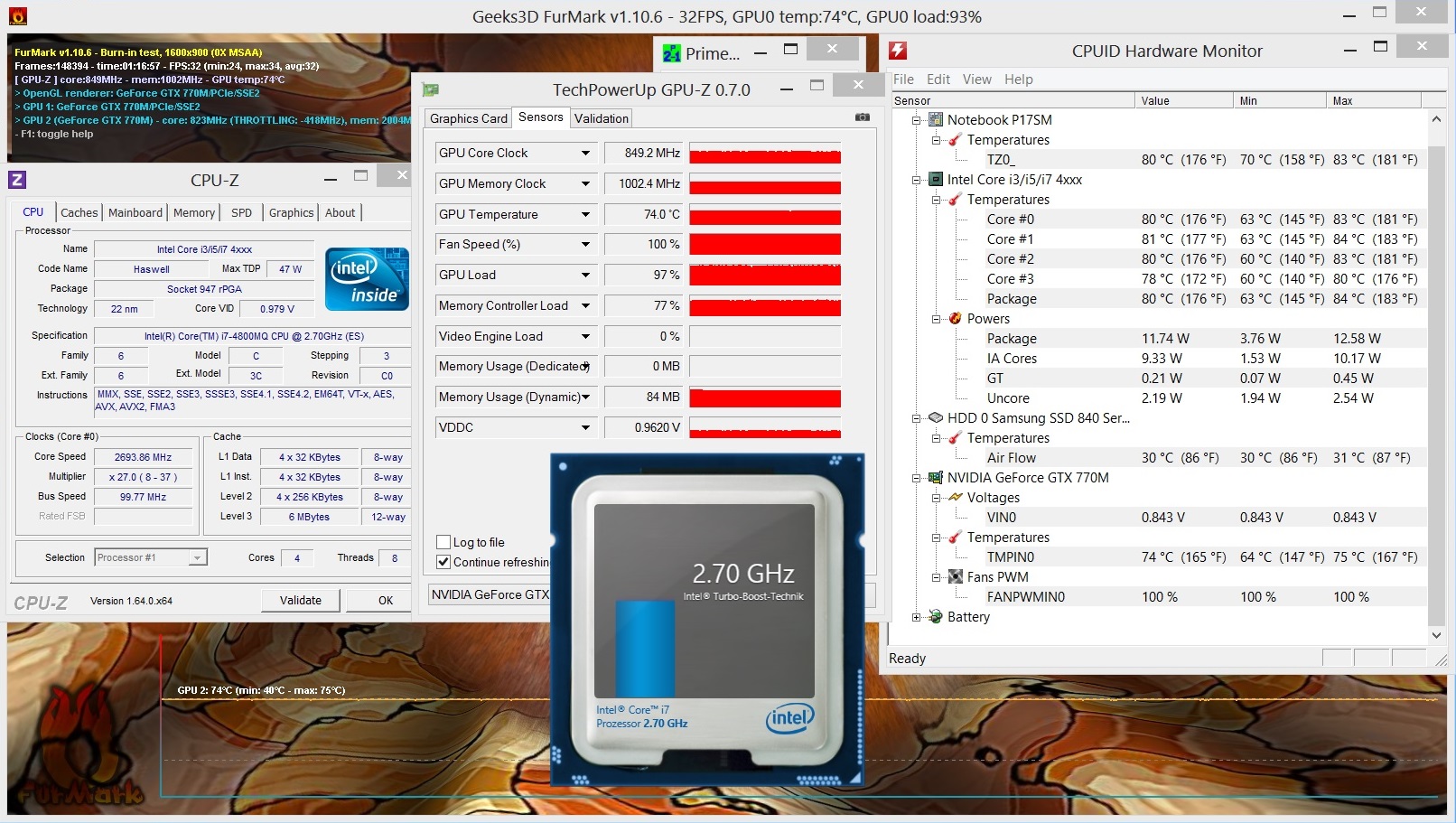Image resolution: width=1456 pixels, height=823 pixels.
Task: Open the File menu in Hardware Monitor
Action: tap(903, 79)
